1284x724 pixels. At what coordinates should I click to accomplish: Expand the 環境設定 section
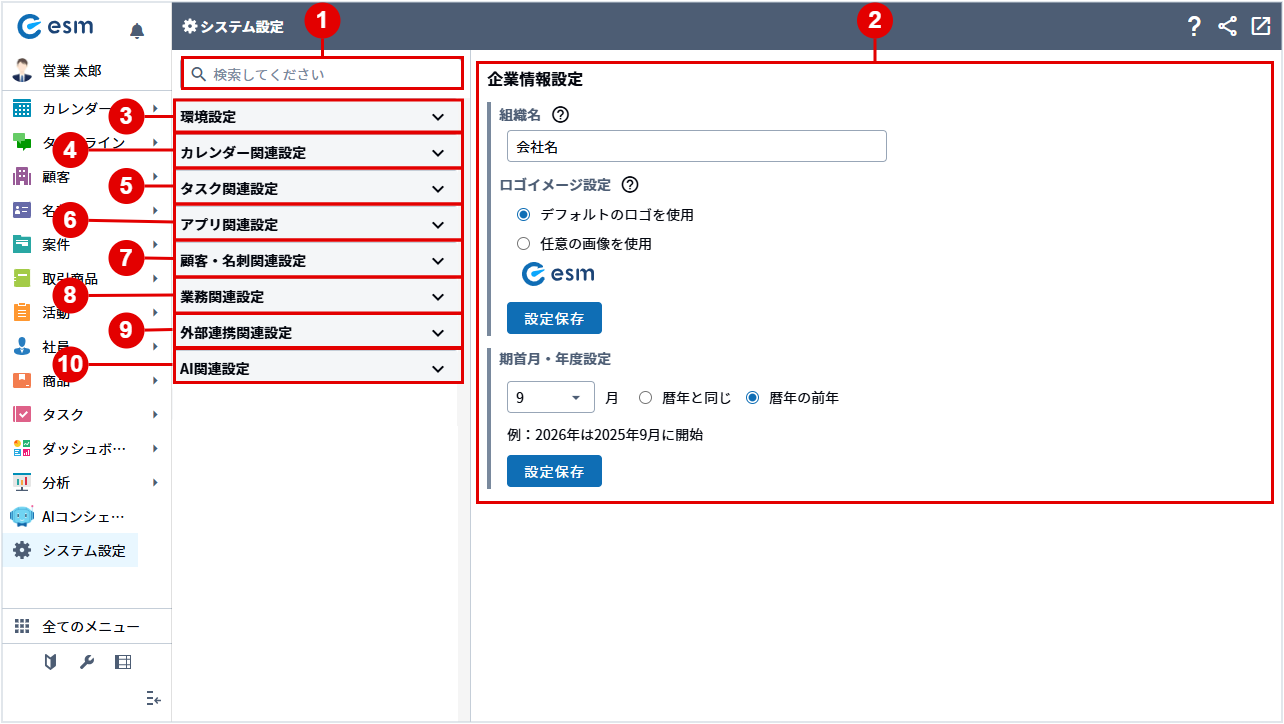click(x=318, y=116)
